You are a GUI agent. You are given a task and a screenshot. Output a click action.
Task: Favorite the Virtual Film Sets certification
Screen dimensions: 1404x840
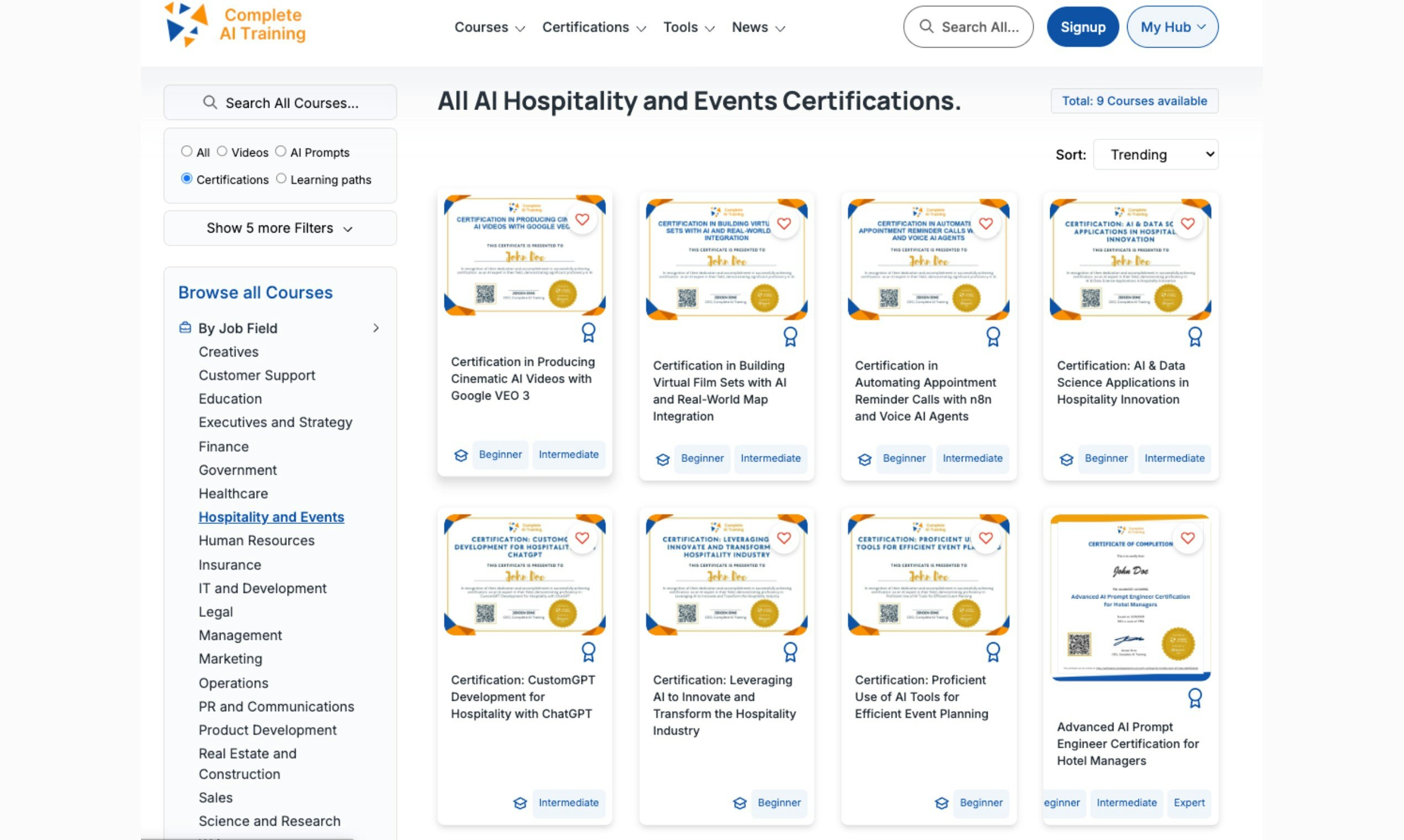coord(785,224)
